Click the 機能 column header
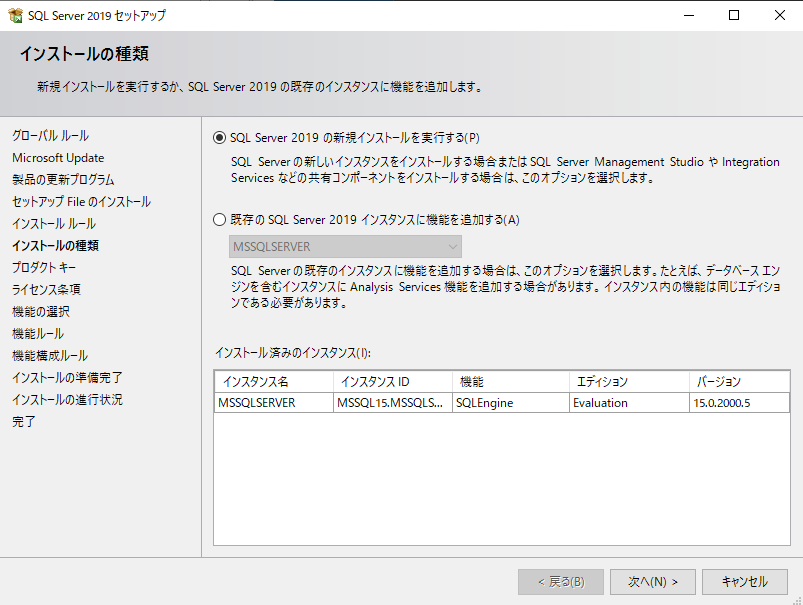 point(511,382)
